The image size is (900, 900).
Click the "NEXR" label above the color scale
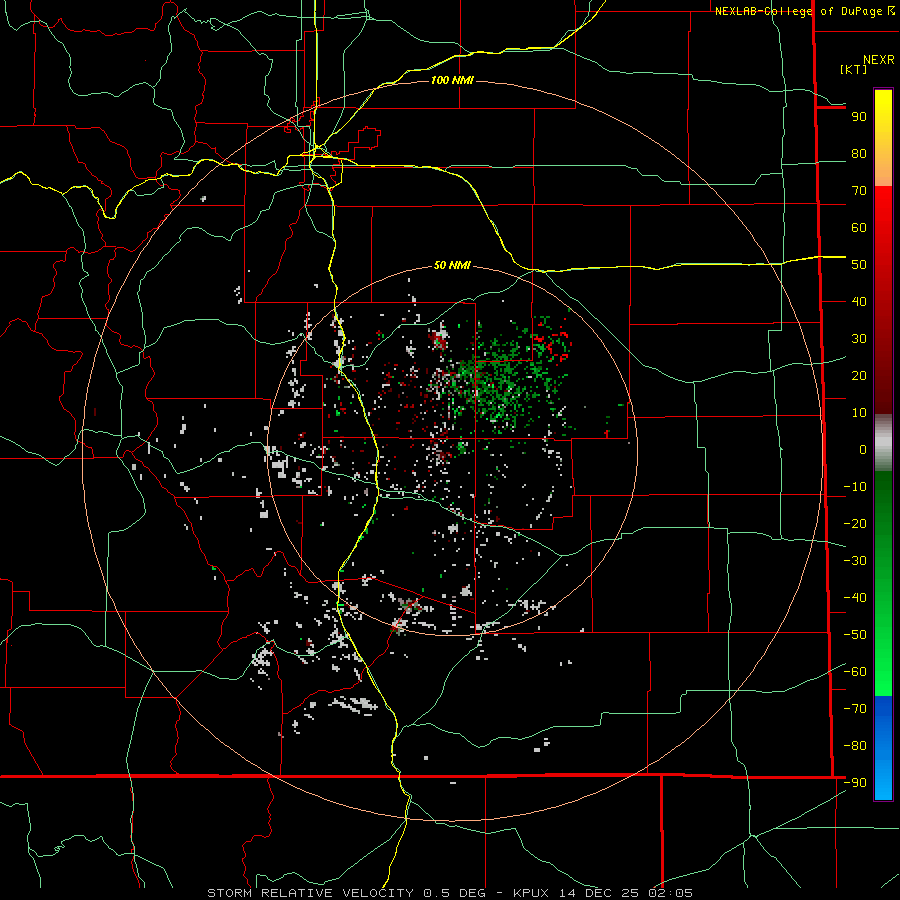click(878, 60)
